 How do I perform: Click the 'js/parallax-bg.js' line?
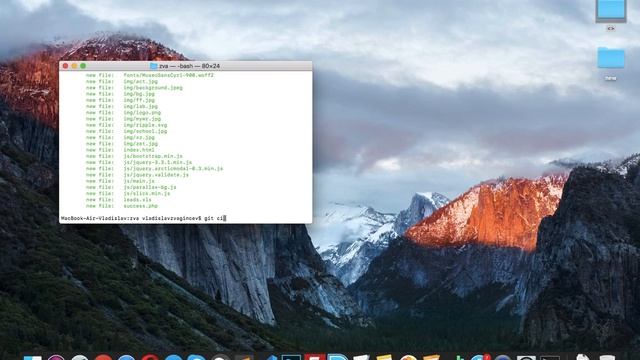(x=131, y=187)
